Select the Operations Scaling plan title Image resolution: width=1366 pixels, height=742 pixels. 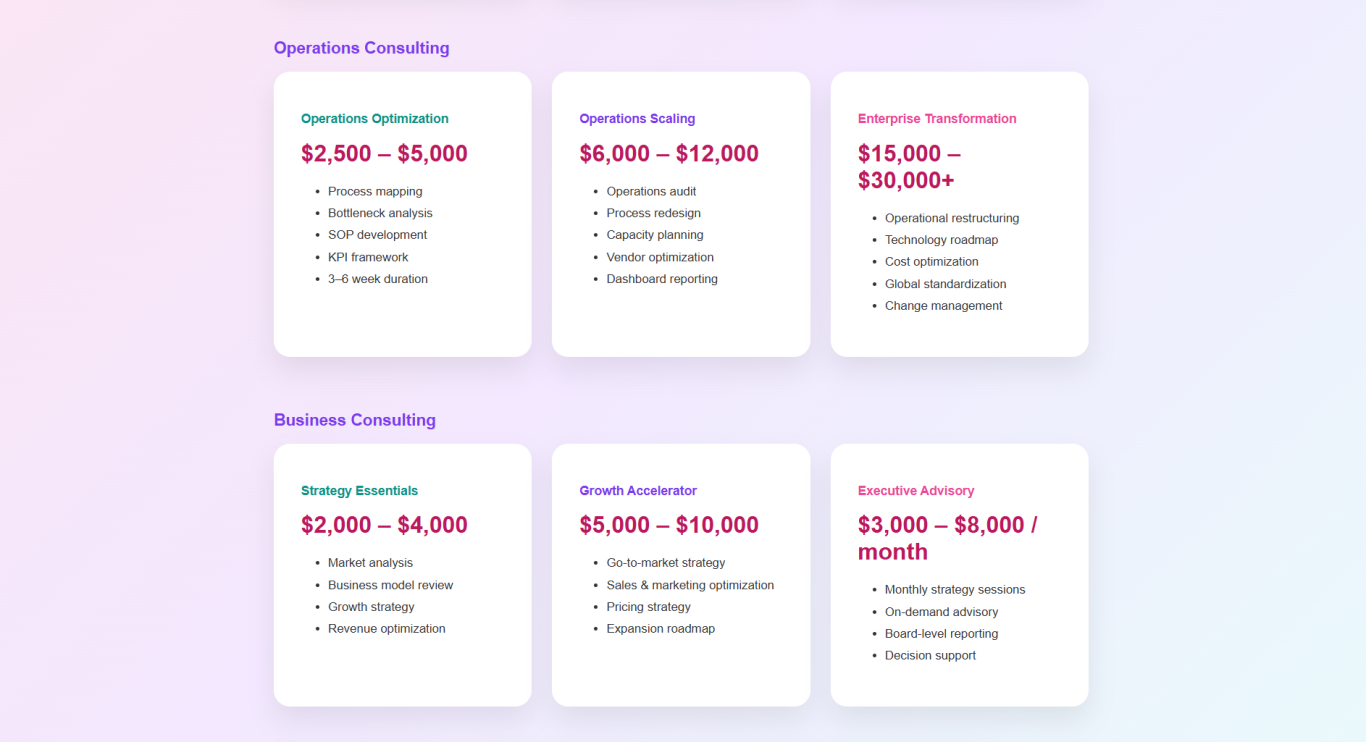pos(637,119)
